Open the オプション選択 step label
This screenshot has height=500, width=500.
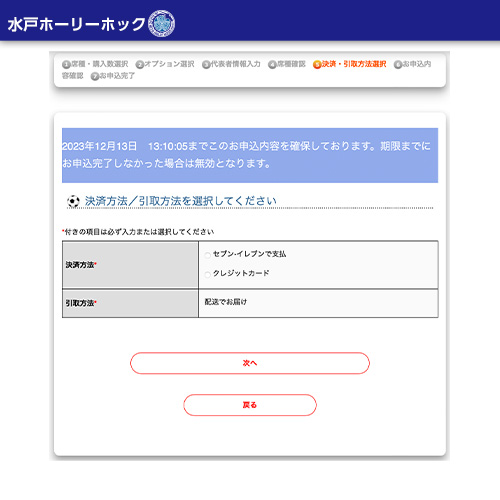tap(169, 64)
